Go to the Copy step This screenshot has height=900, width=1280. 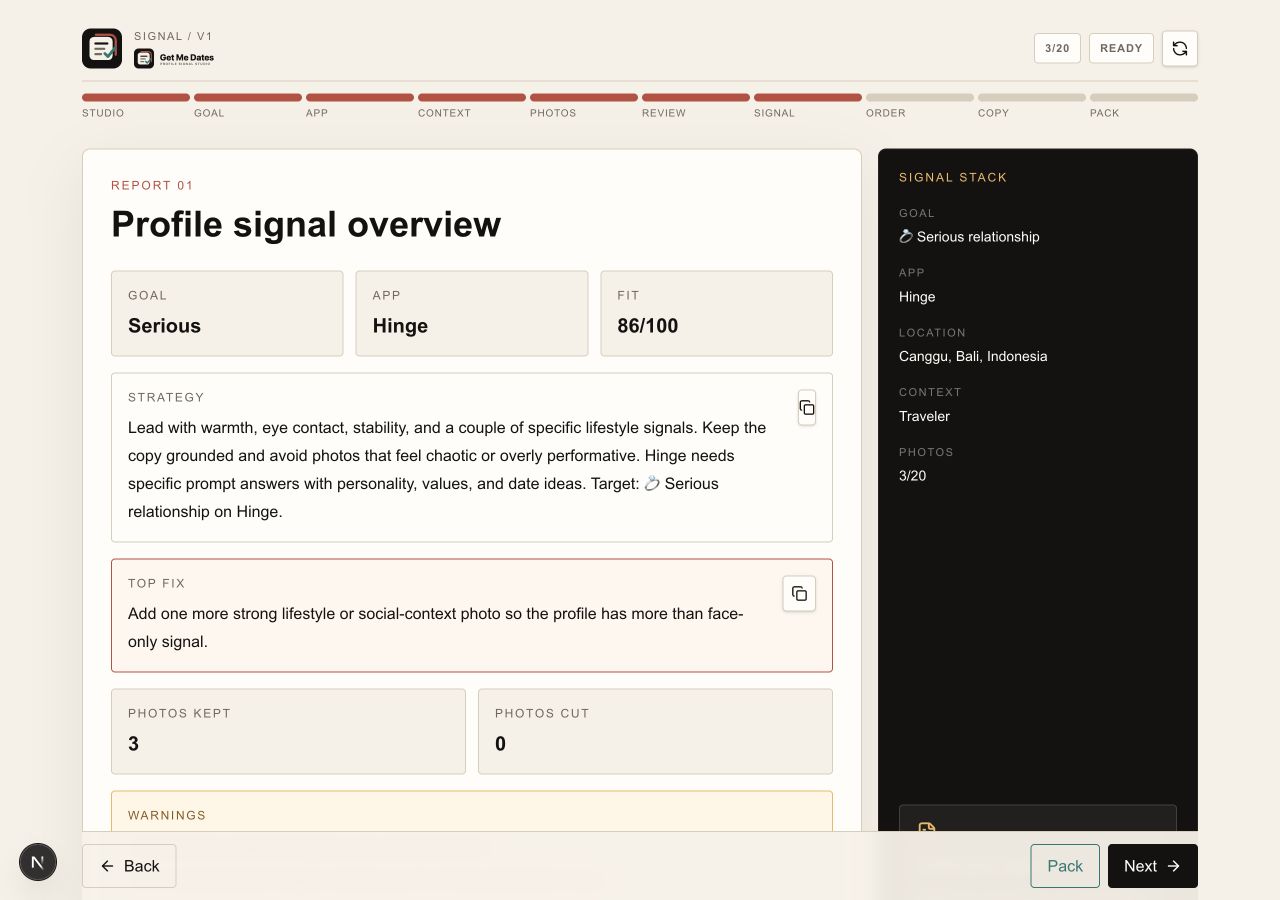[x=1032, y=105]
